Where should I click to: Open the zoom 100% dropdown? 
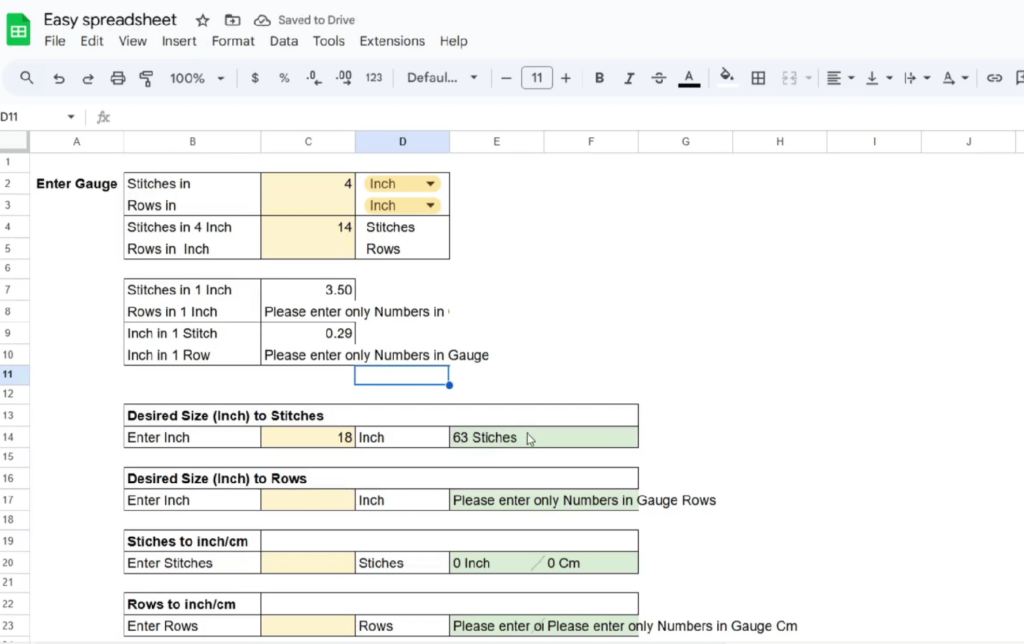pyautogui.click(x=197, y=78)
